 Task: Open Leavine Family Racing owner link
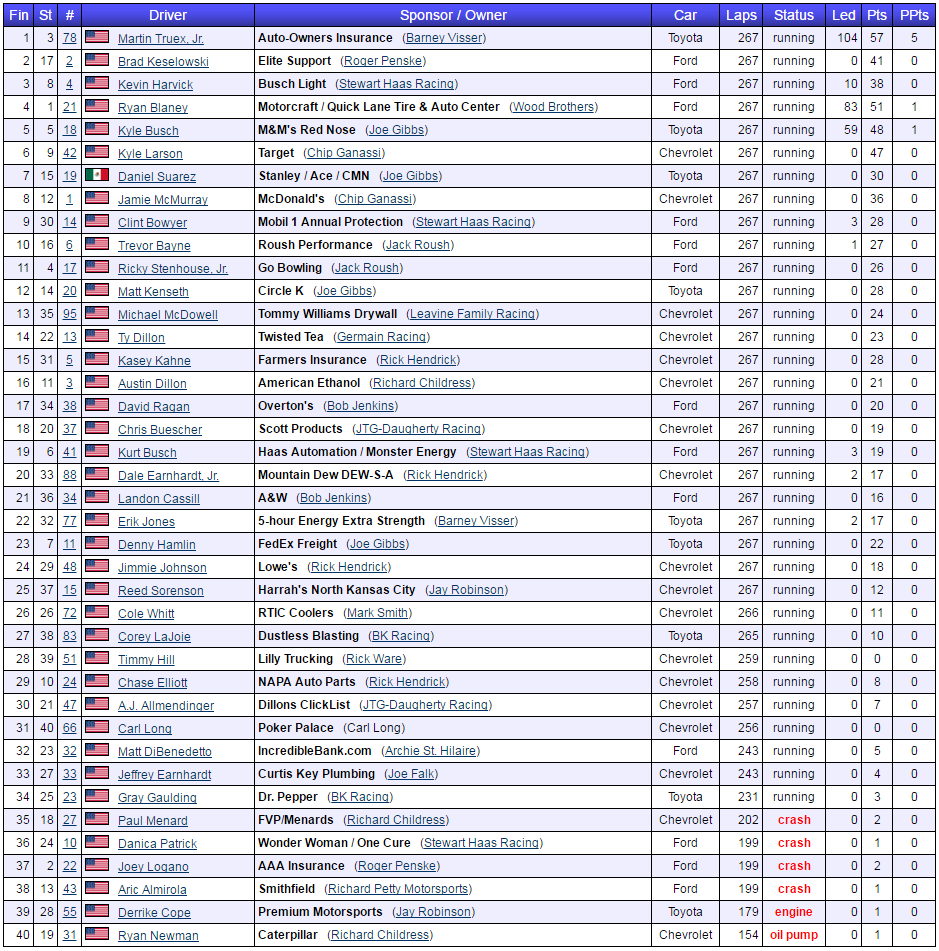coord(473,314)
